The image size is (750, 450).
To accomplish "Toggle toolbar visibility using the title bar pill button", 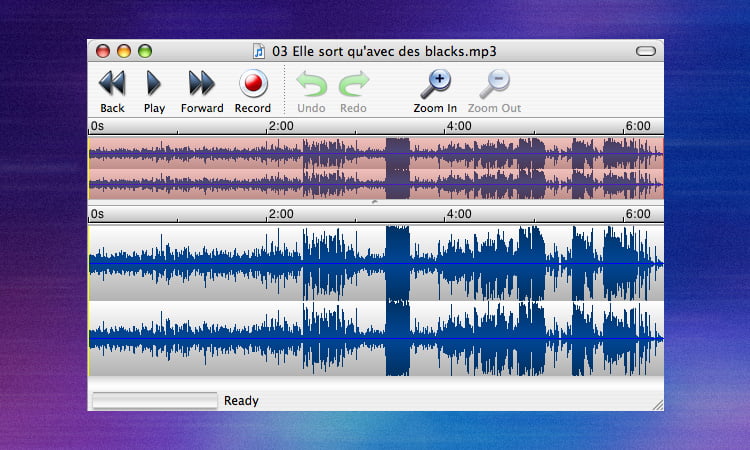I will [646, 51].
